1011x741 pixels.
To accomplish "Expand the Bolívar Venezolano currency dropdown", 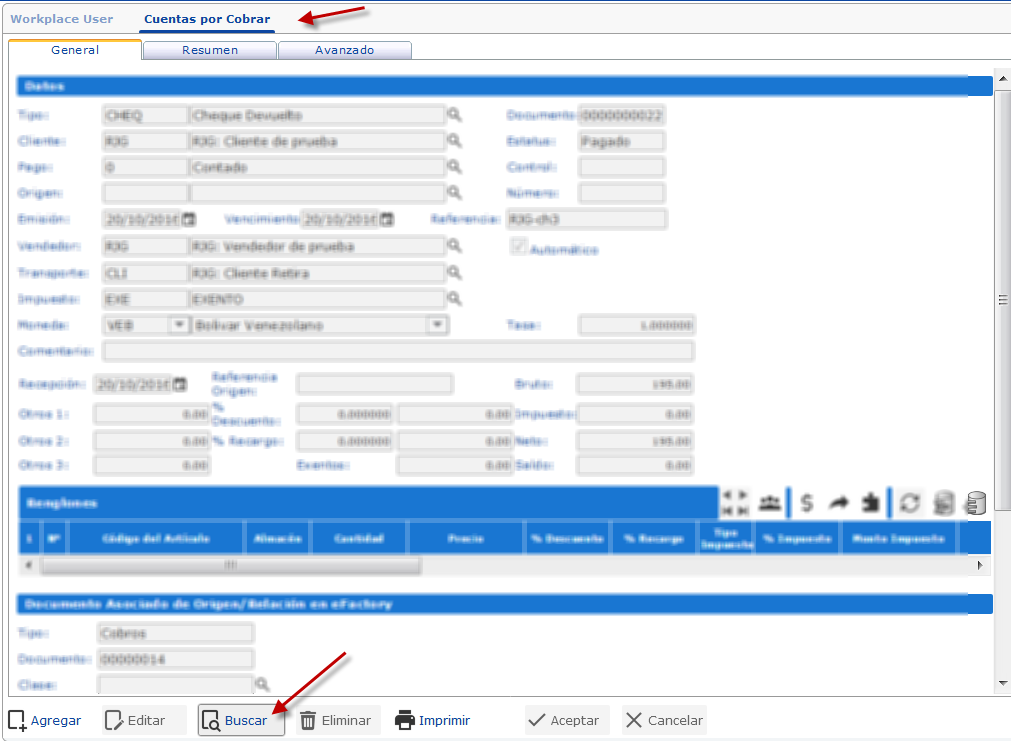I will pyautogui.click(x=437, y=324).
